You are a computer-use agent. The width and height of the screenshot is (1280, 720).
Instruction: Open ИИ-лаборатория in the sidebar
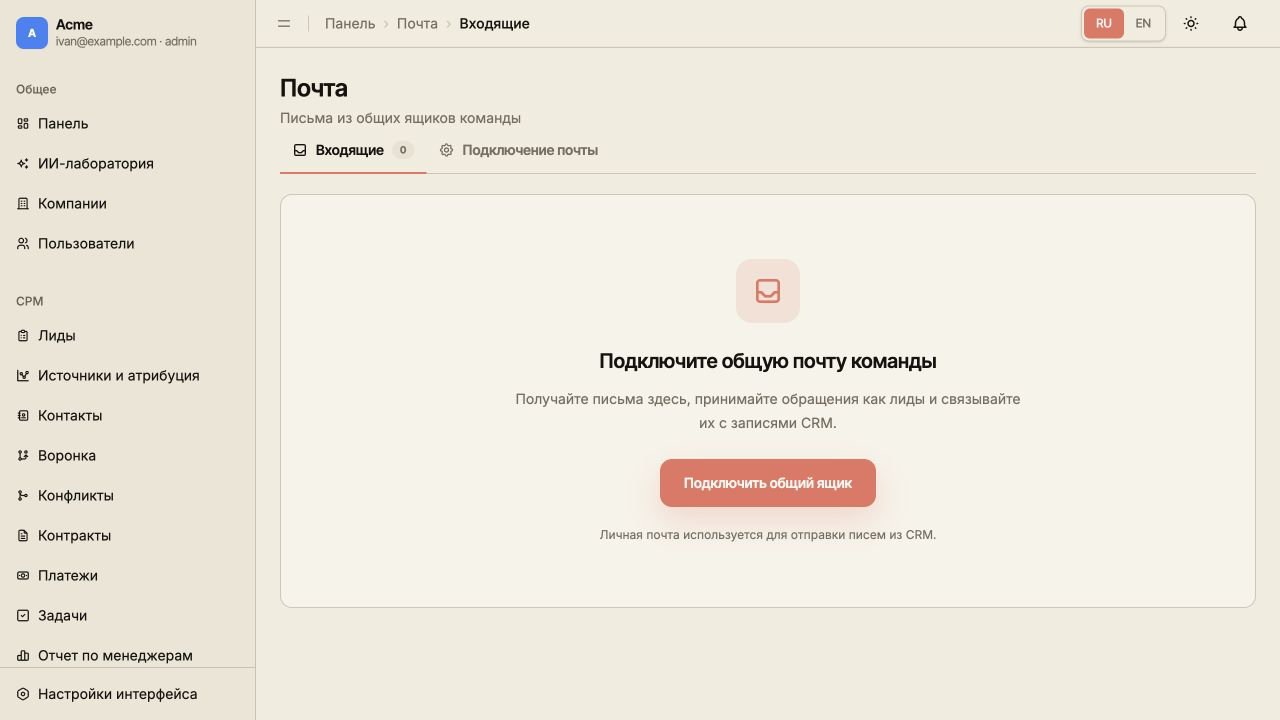click(128, 164)
